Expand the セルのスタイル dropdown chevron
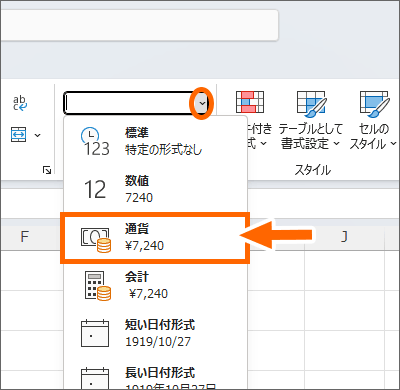The width and height of the screenshot is (400, 390). coord(393,144)
